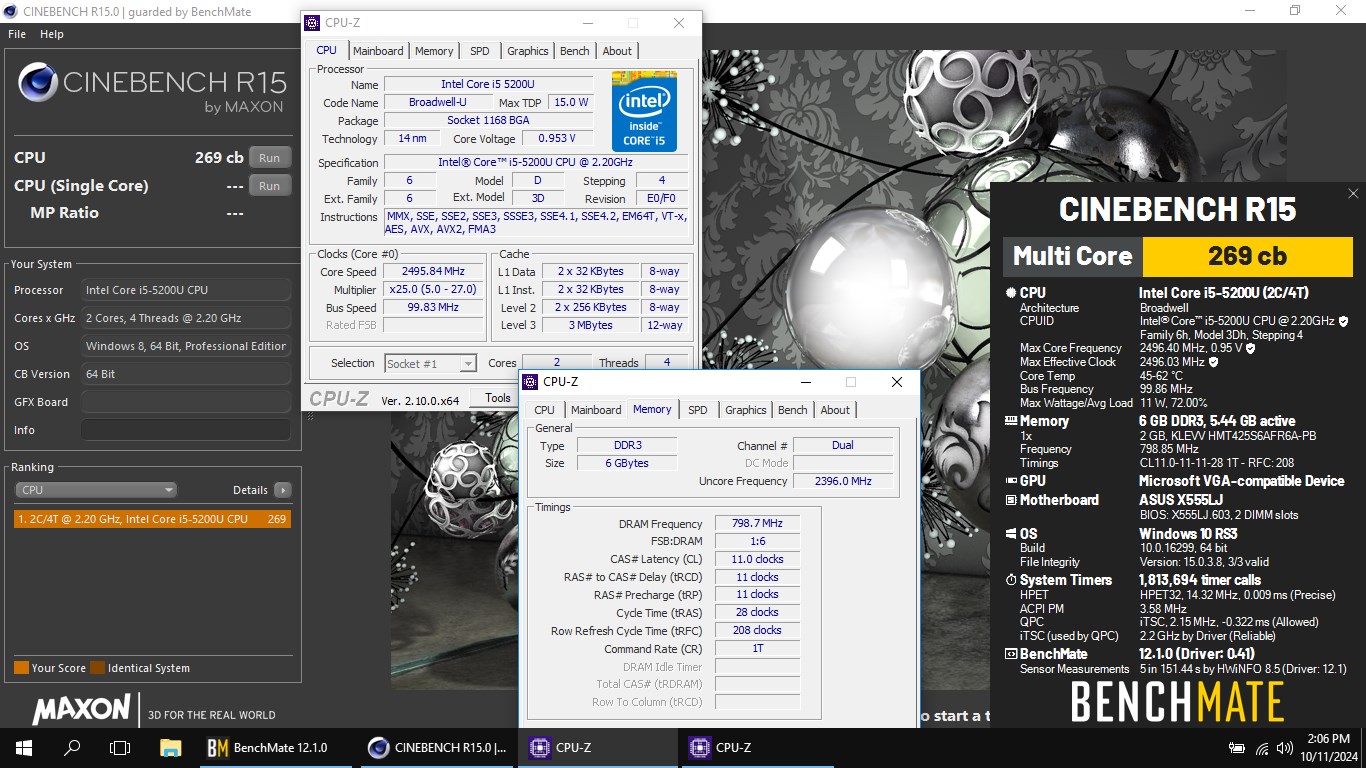
Task: Open the File menu in Cinebench
Action: tap(16, 34)
